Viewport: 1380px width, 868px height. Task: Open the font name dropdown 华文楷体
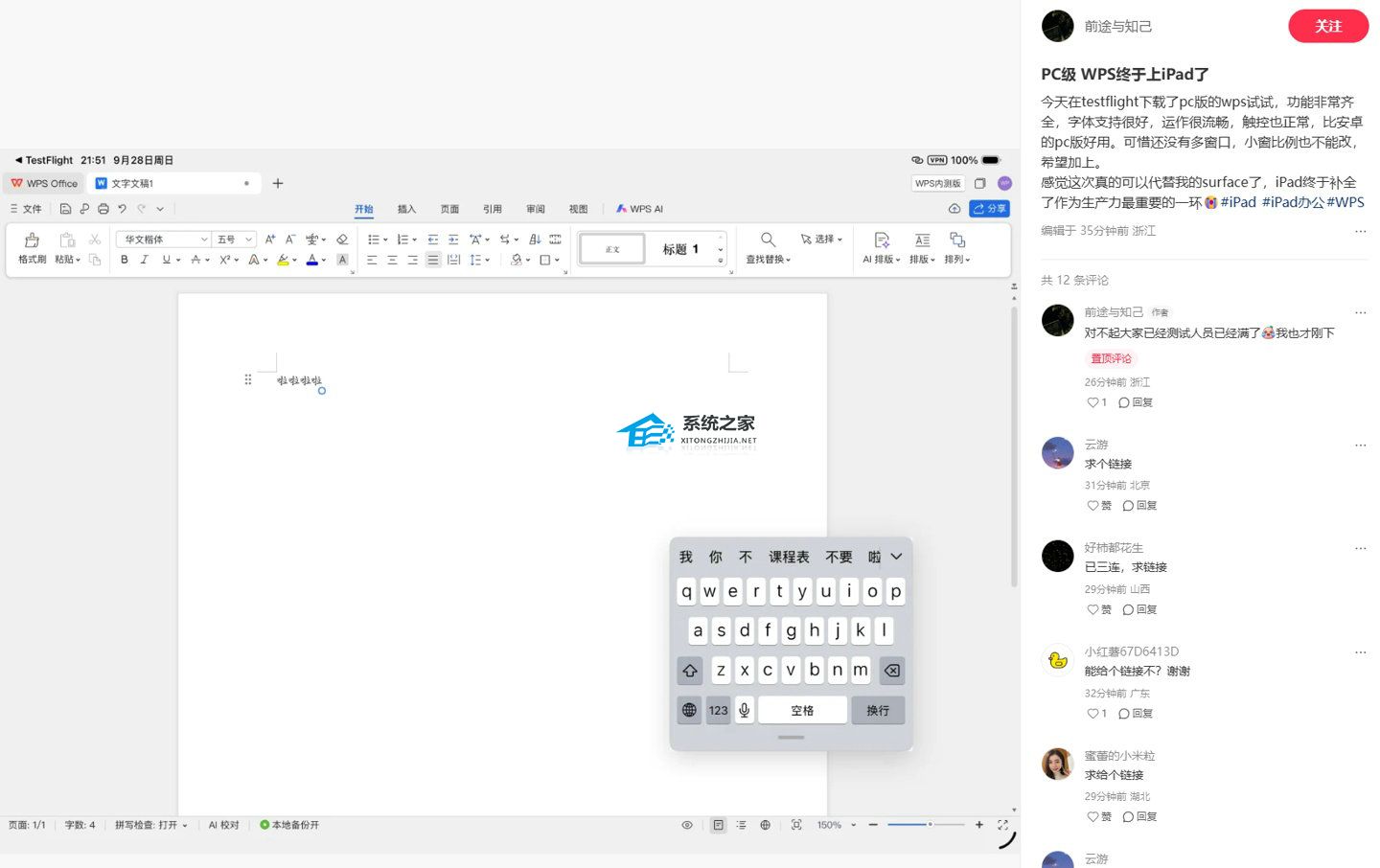point(163,240)
